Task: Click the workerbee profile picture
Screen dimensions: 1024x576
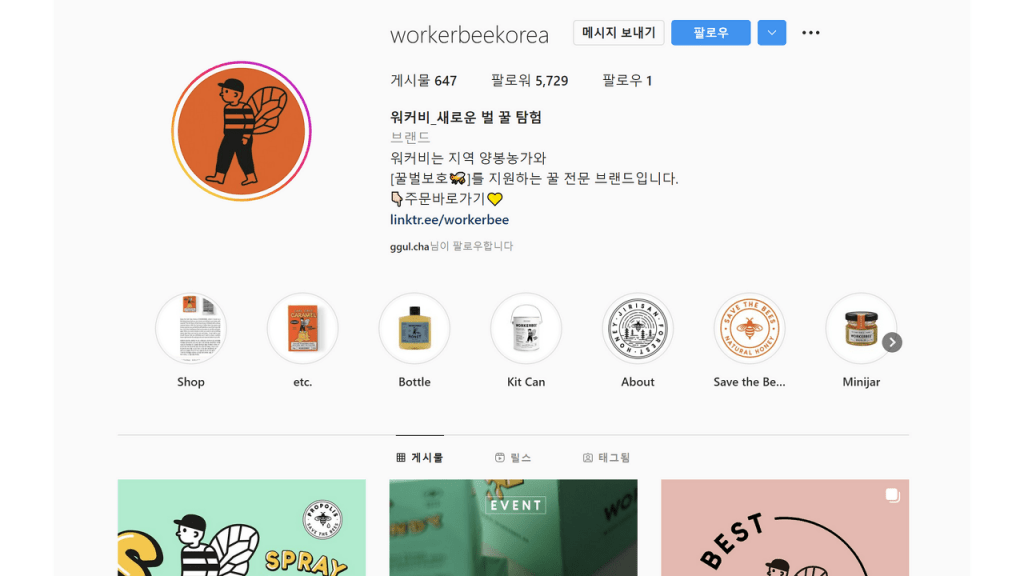Action: (241, 131)
